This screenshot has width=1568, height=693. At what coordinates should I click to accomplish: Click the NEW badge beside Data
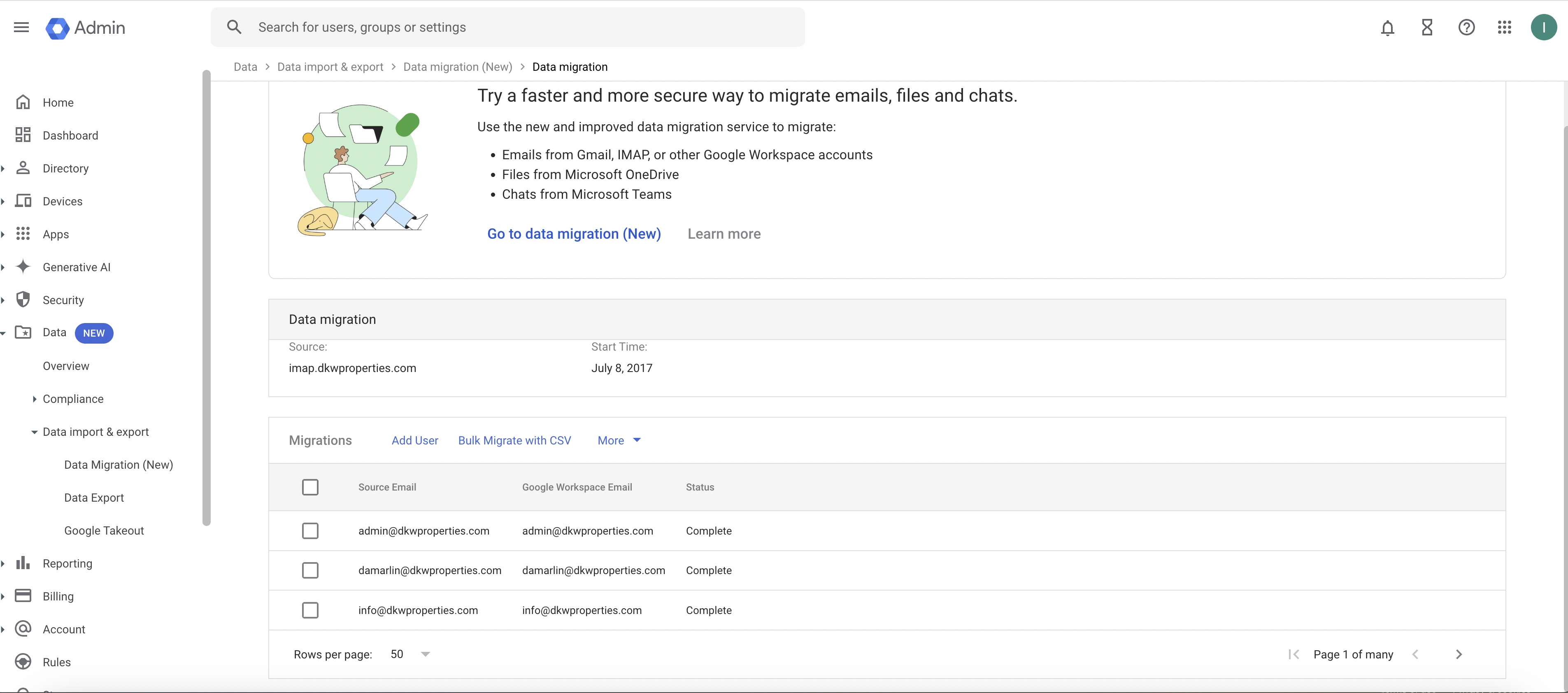coord(94,333)
